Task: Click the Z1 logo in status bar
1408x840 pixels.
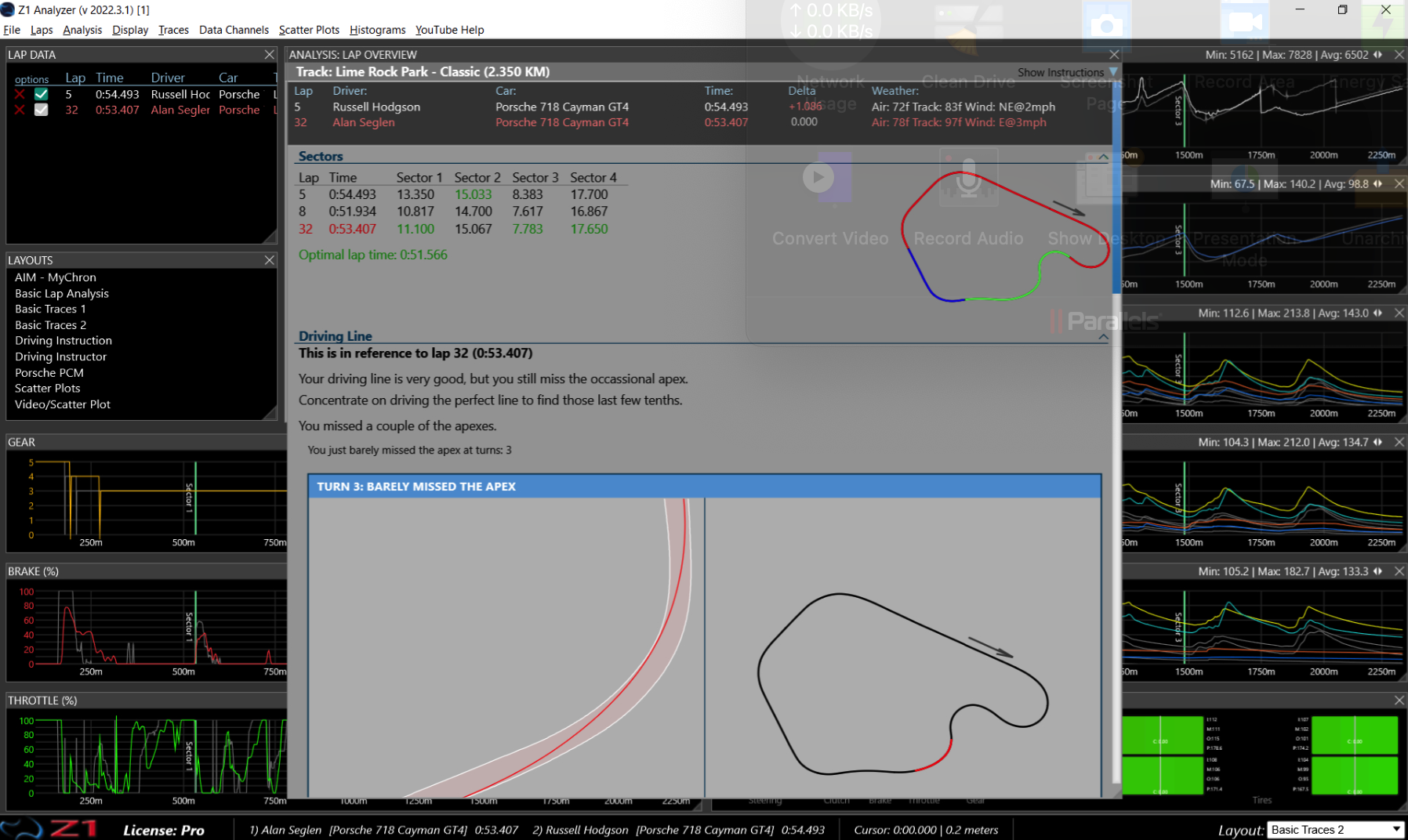Action: pos(49,828)
